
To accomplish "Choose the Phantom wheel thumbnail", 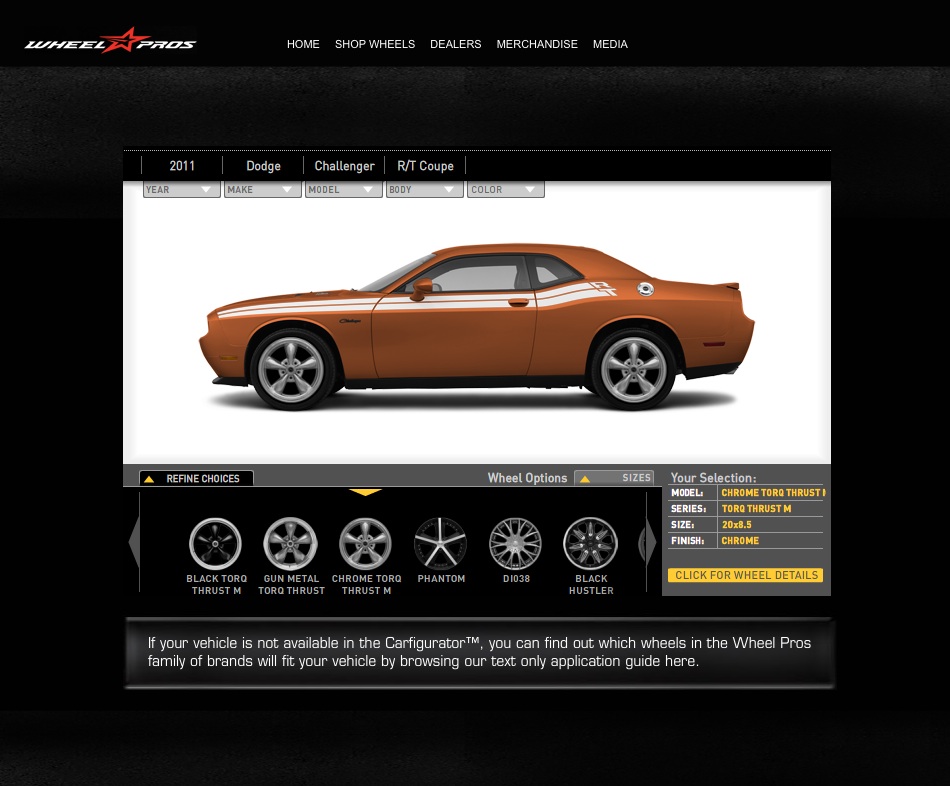I will tap(440, 544).
